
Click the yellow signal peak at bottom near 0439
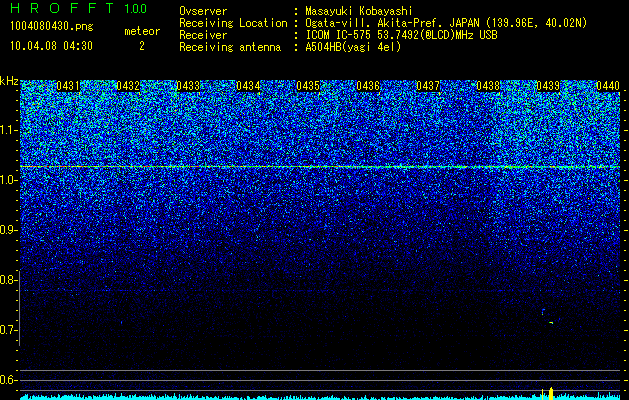coord(551,394)
